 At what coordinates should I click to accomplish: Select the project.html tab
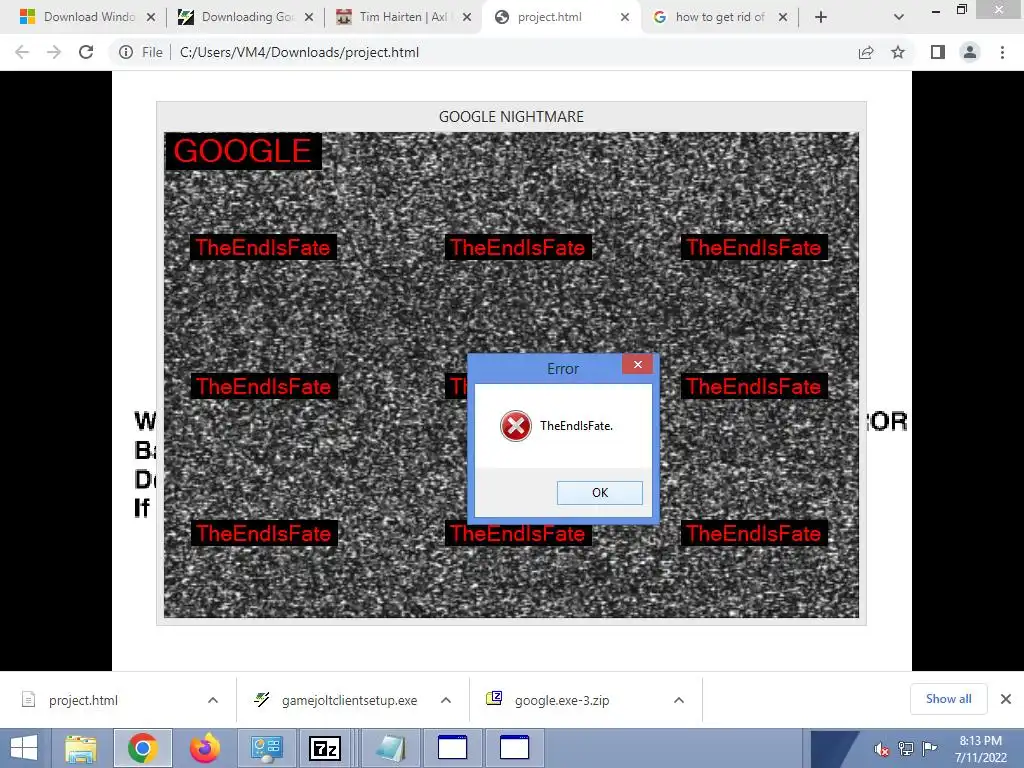(549, 17)
